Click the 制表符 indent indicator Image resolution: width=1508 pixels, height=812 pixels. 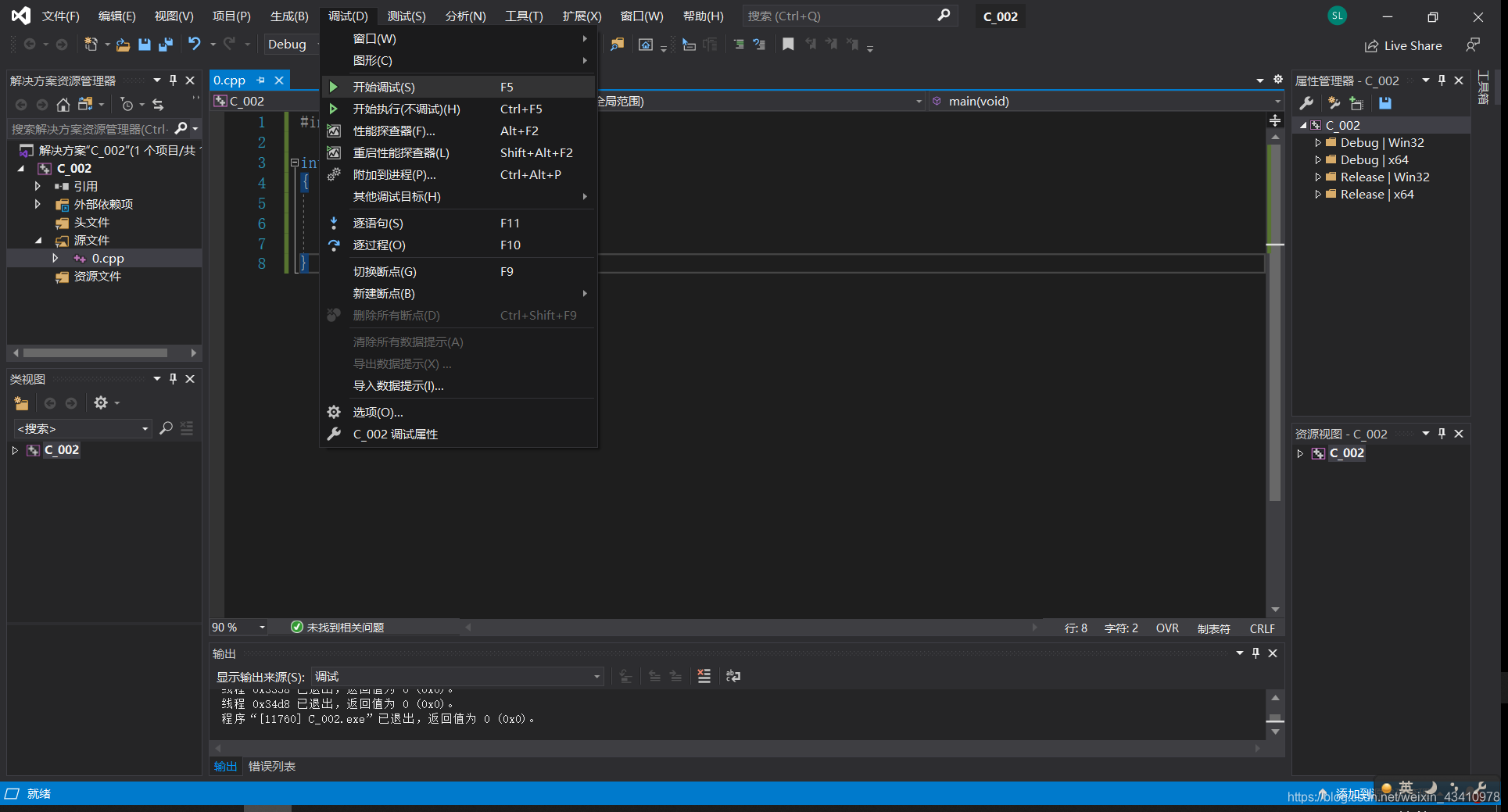pos(1213,628)
